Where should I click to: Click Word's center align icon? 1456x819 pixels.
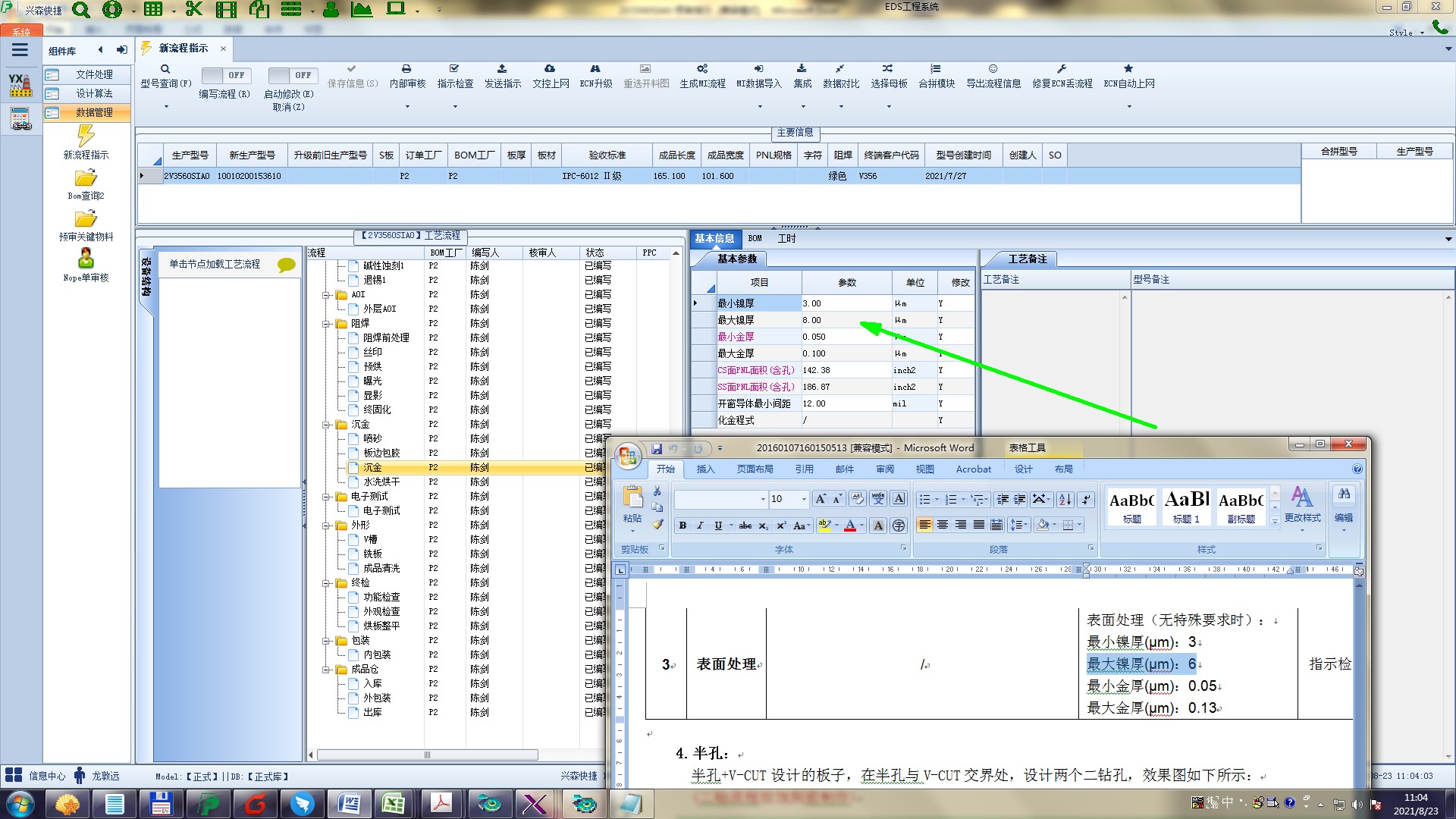(x=943, y=525)
